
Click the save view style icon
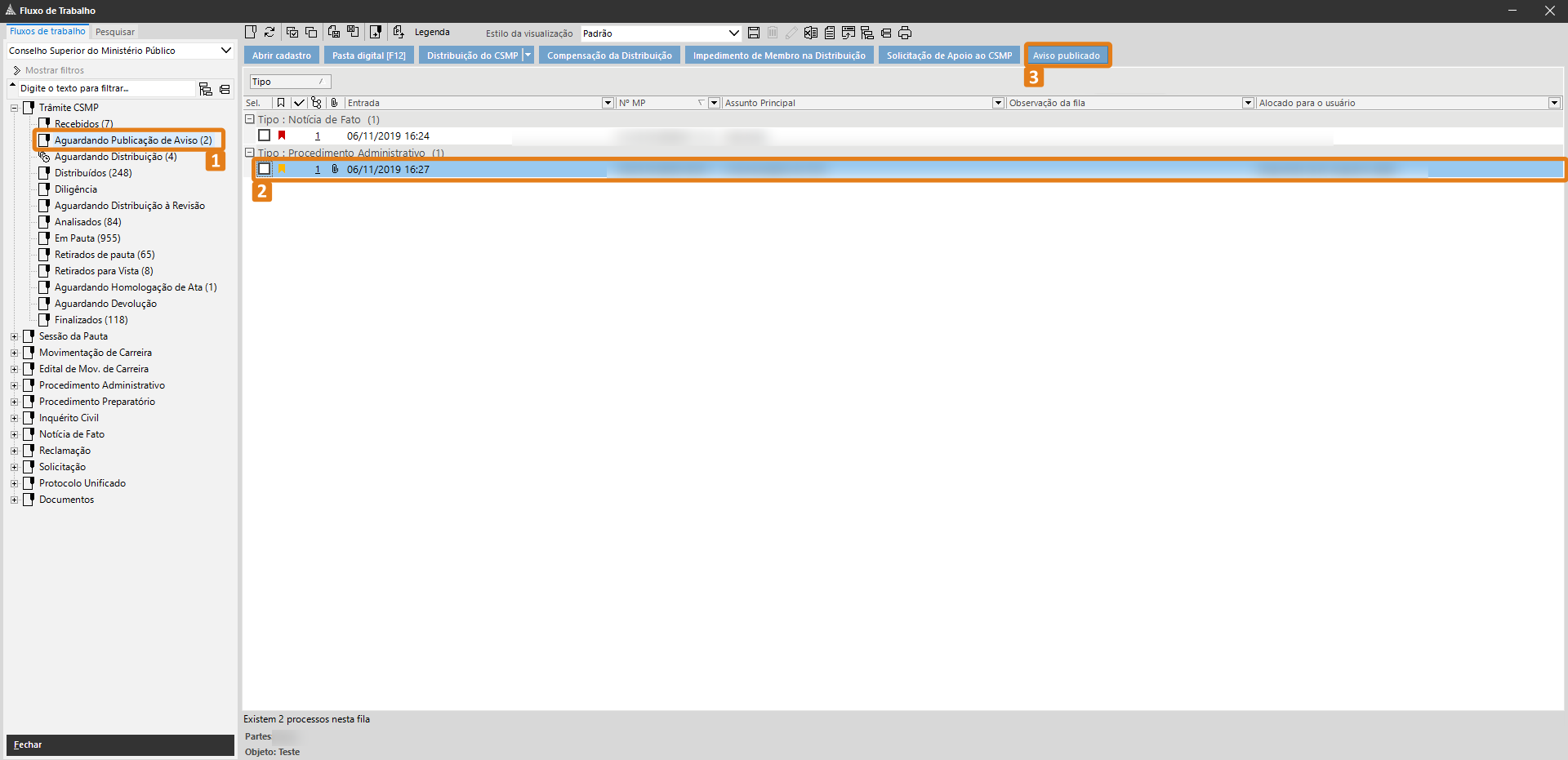[754, 33]
